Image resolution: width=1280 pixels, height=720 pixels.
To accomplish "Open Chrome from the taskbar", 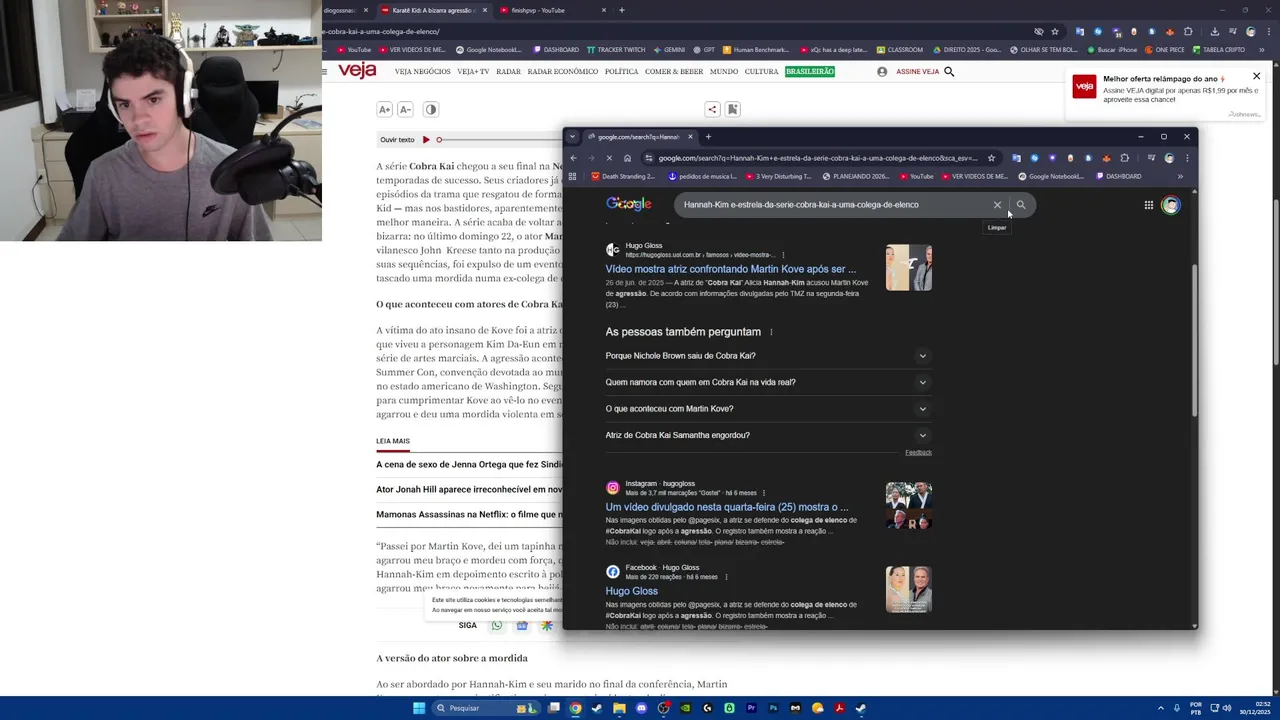I will coord(575,708).
